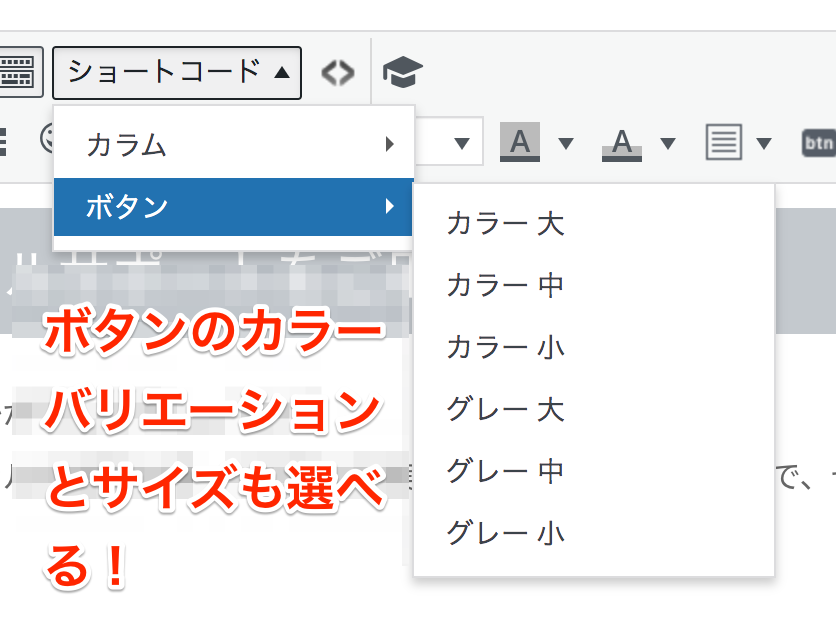Image resolution: width=836 pixels, height=628 pixels.
Task: Click the background color A icon
Action: (x=519, y=143)
